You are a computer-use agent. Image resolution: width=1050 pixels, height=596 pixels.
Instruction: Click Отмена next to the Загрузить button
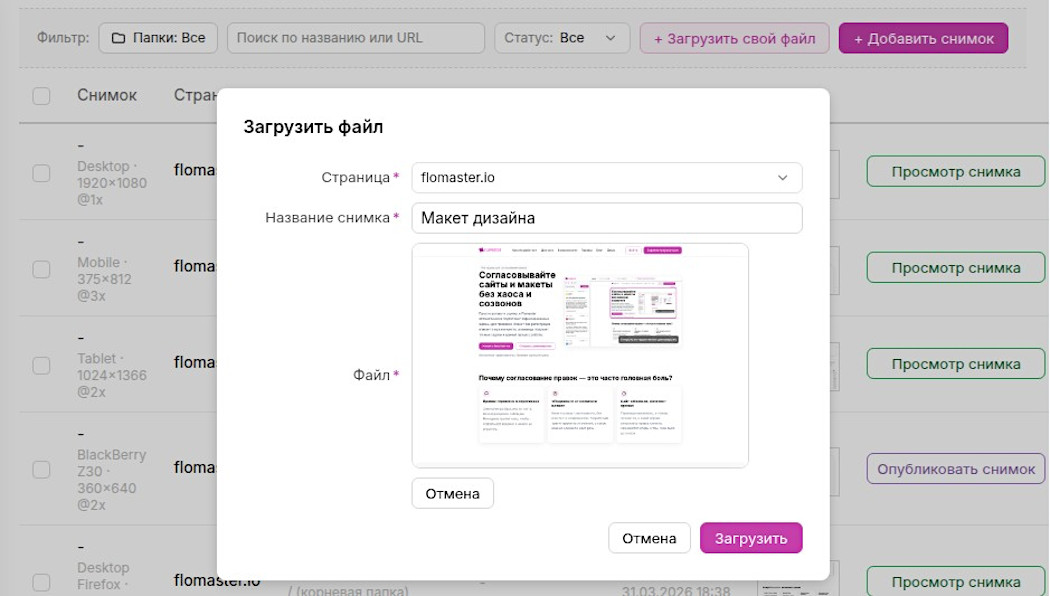pos(649,537)
